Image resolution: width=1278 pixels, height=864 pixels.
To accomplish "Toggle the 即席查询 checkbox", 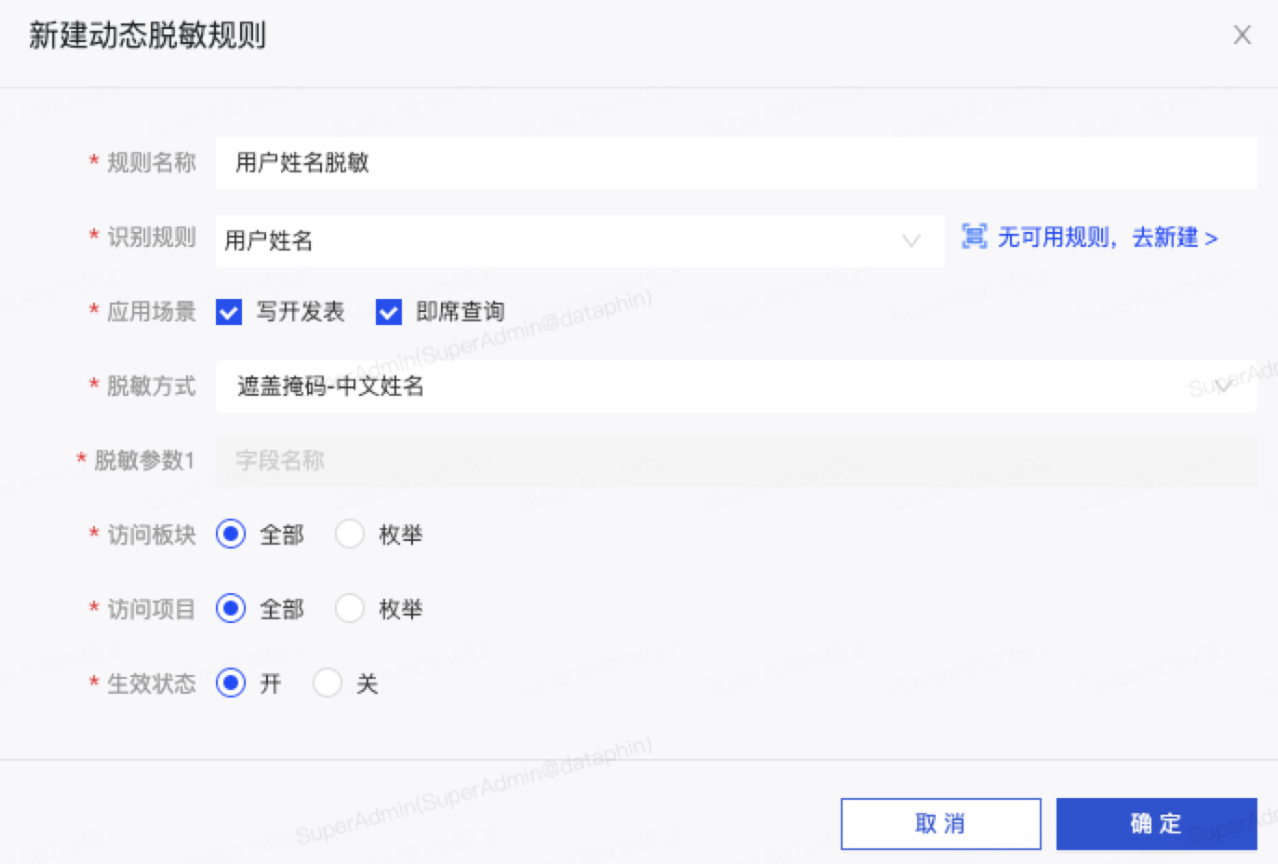I will [x=388, y=312].
